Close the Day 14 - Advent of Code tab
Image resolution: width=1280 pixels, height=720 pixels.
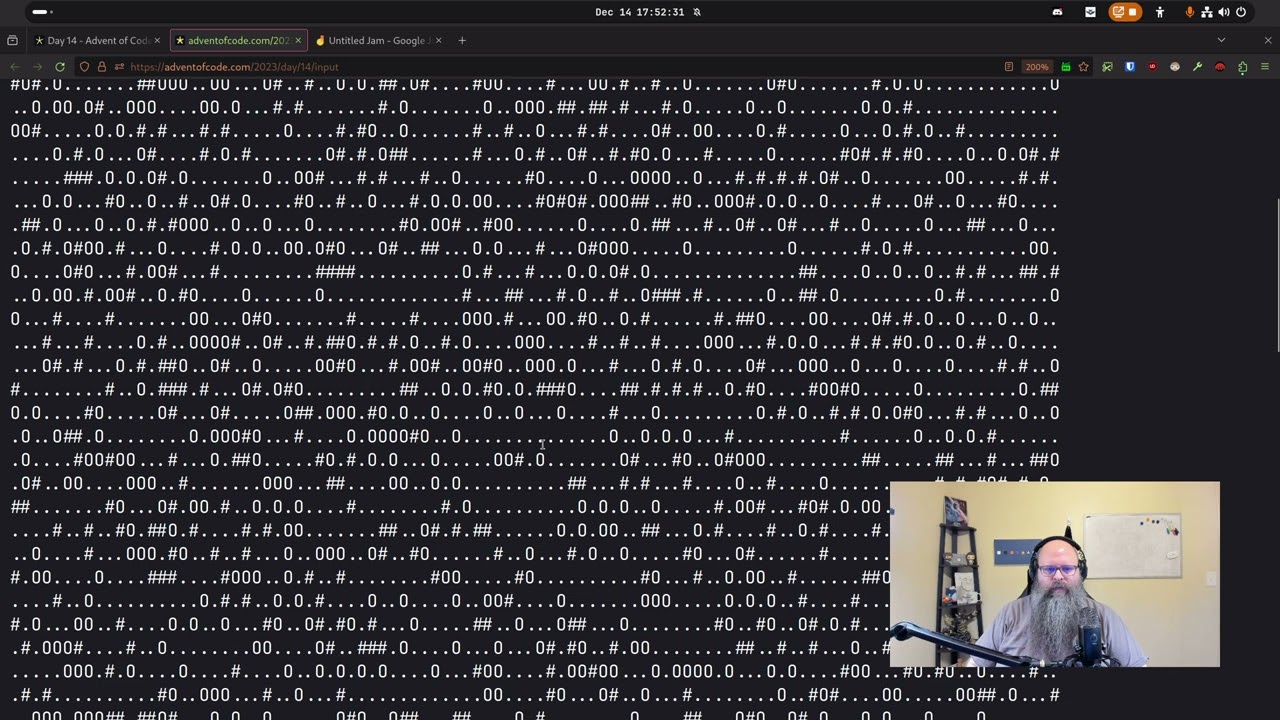click(157, 40)
